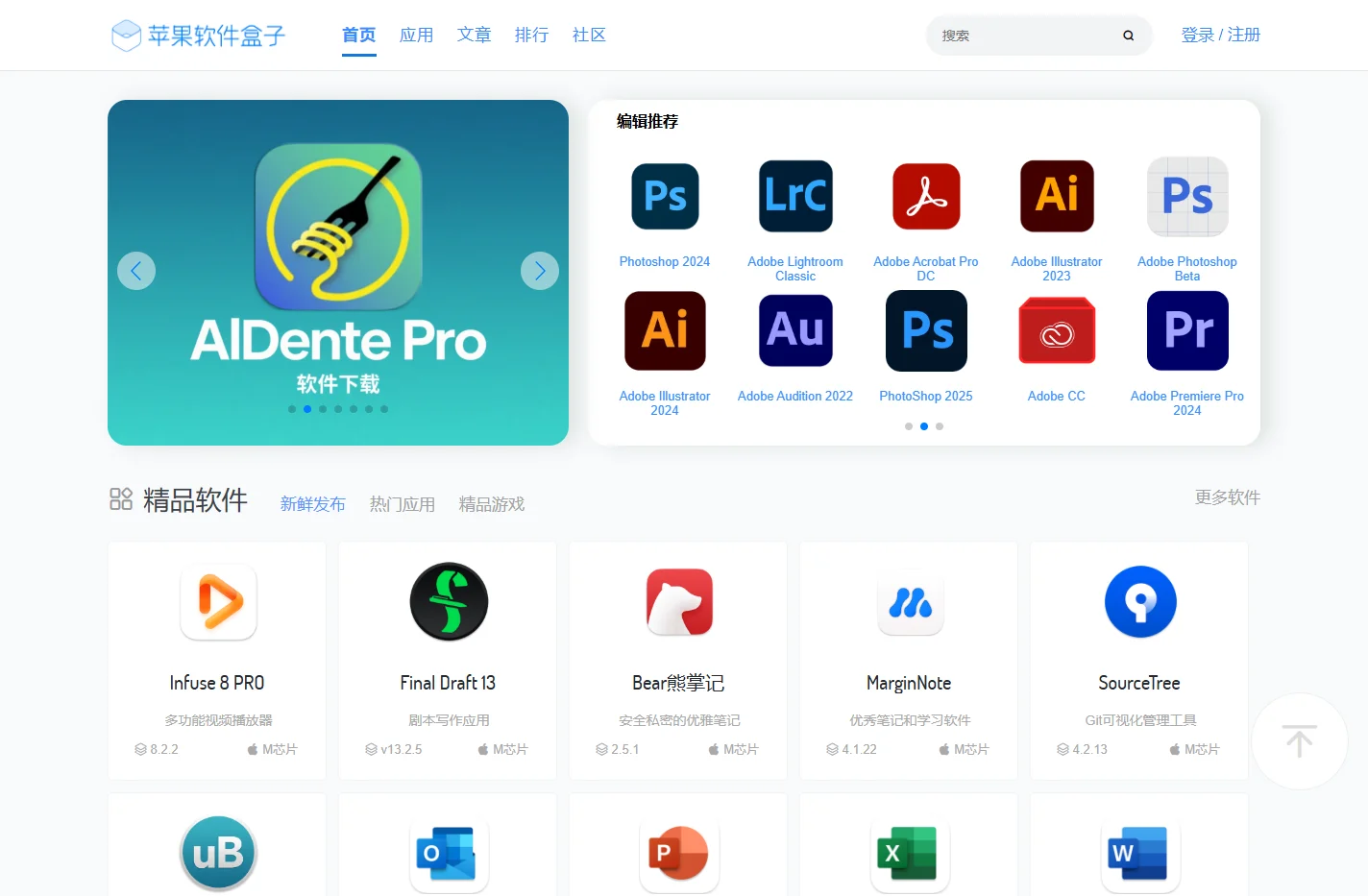Open the Adobe Illustrator 2024 icon
The image size is (1368, 896).
pyautogui.click(x=665, y=330)
